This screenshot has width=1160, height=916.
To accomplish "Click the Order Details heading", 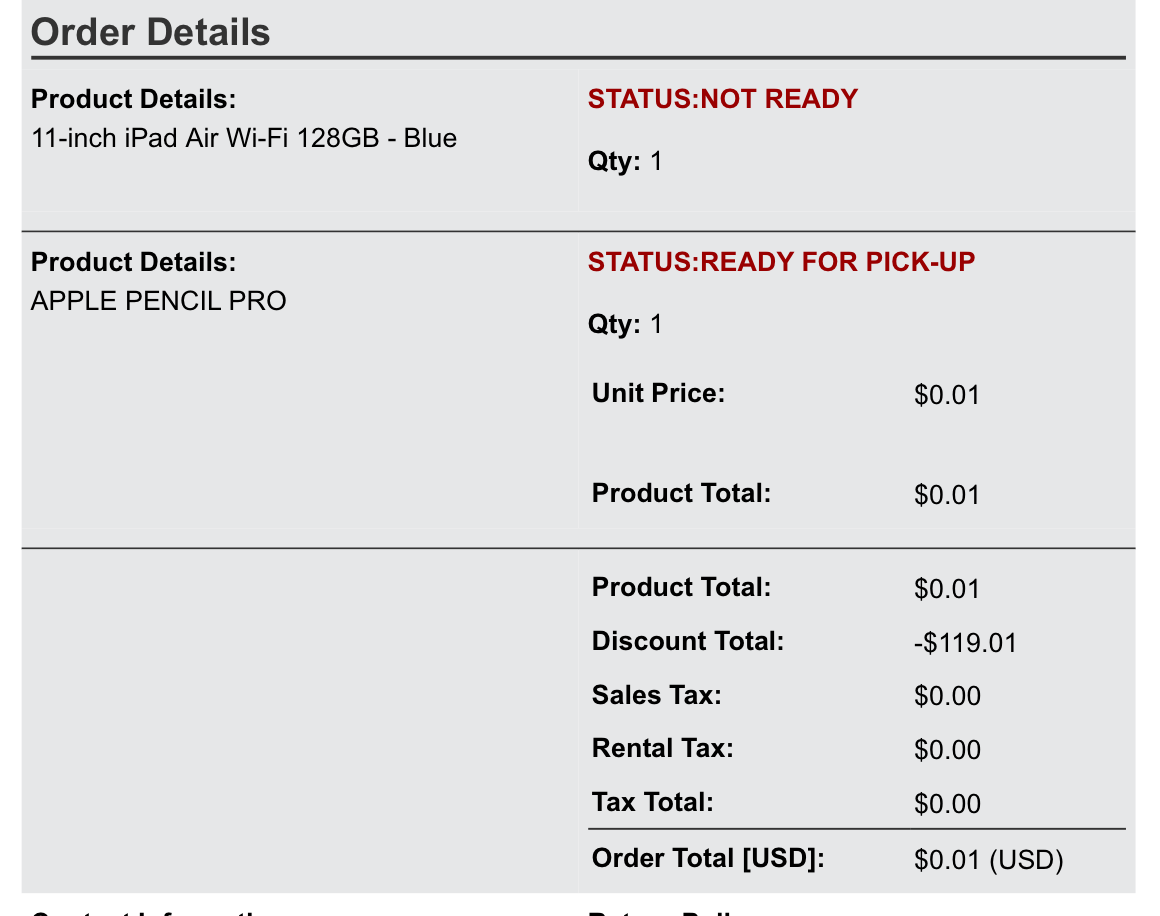I will pos(151,32).
